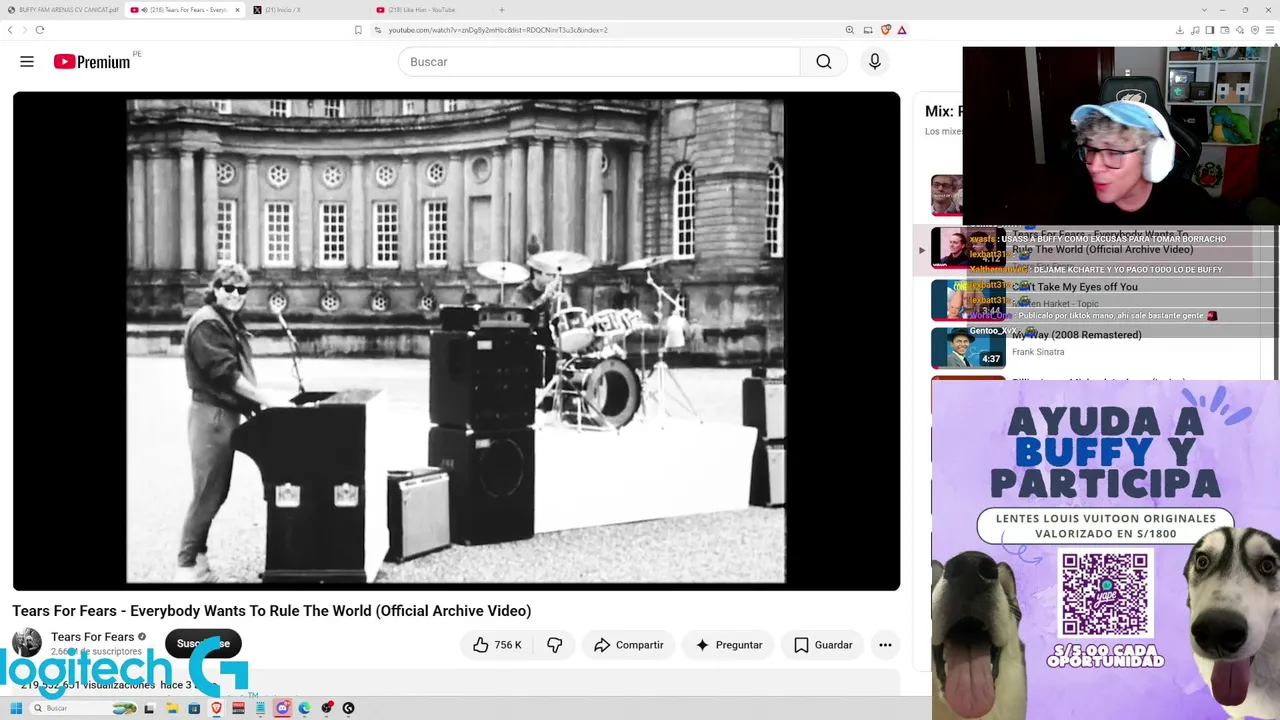Viewport: 1280px width, 720px height.
Task: Switch to the BUFFY FAM ARENAS CV CANICAT.pdf tab
Action: click(x=63, y=10)
